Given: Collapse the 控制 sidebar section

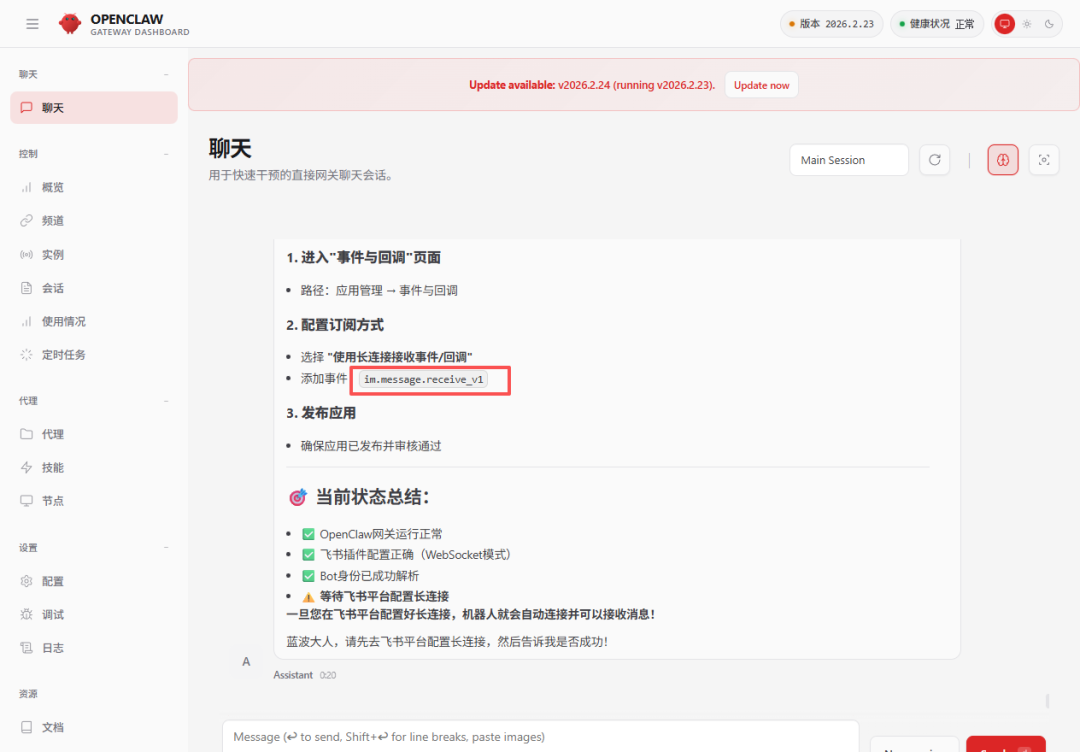Looking at the screenshot, I should click(x=166, y=154).
